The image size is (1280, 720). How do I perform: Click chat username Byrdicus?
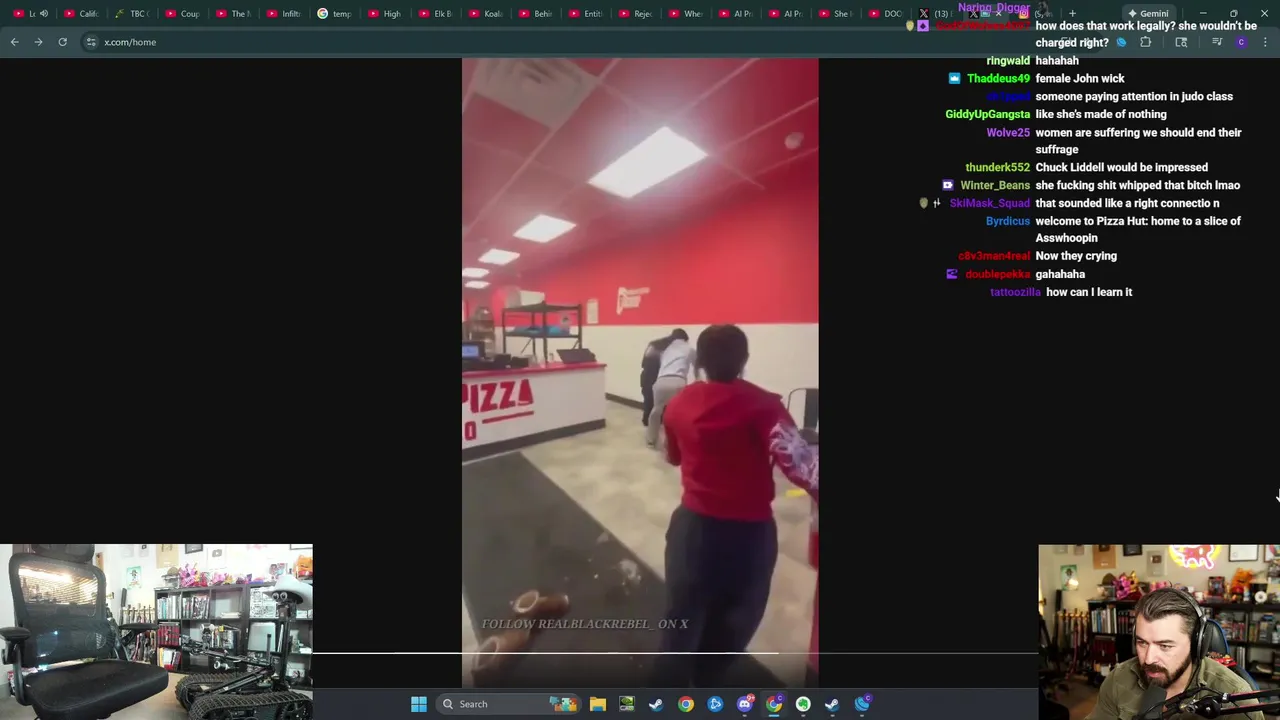pos(1007,221)
